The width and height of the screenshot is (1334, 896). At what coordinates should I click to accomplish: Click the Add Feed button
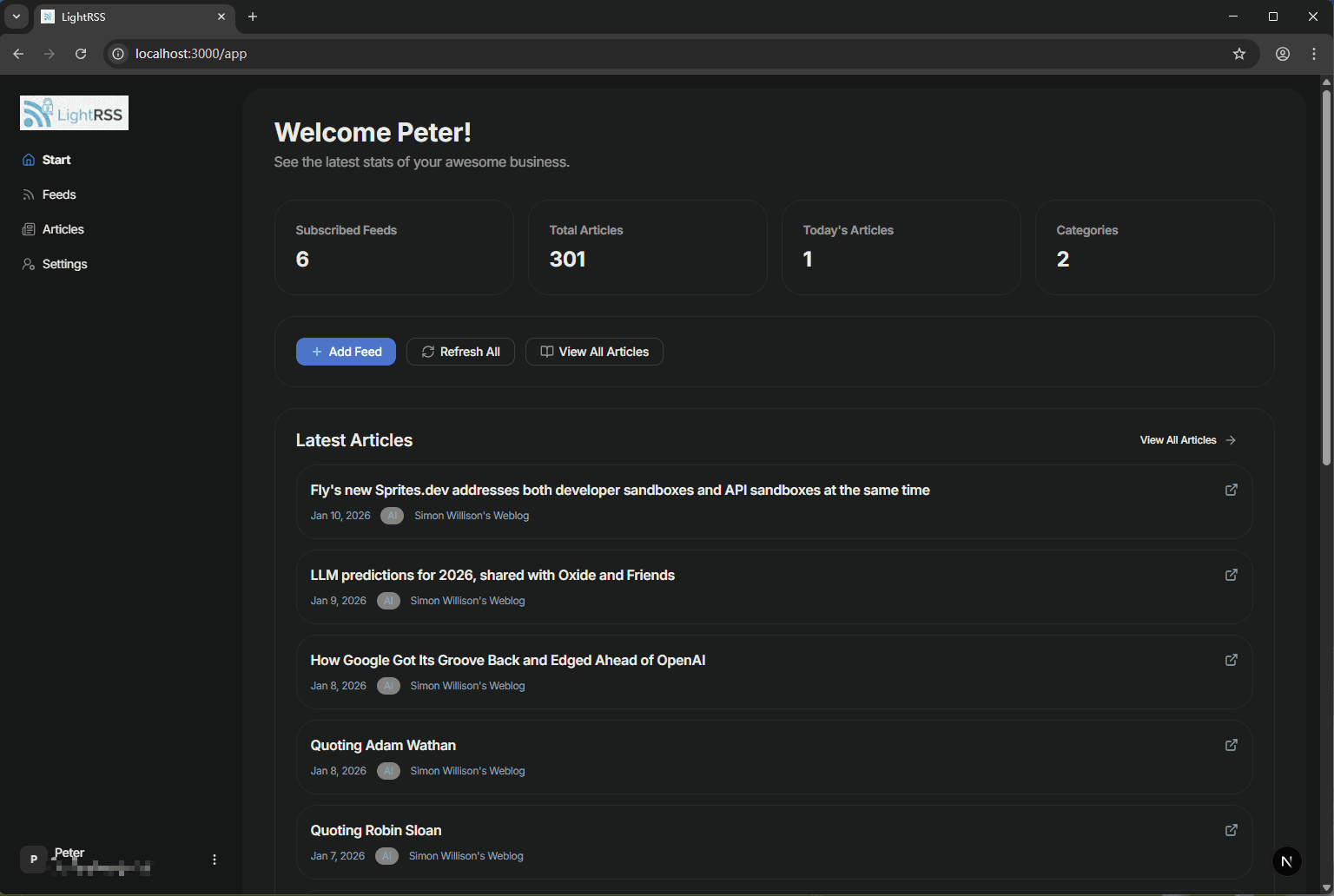point(346,351)
